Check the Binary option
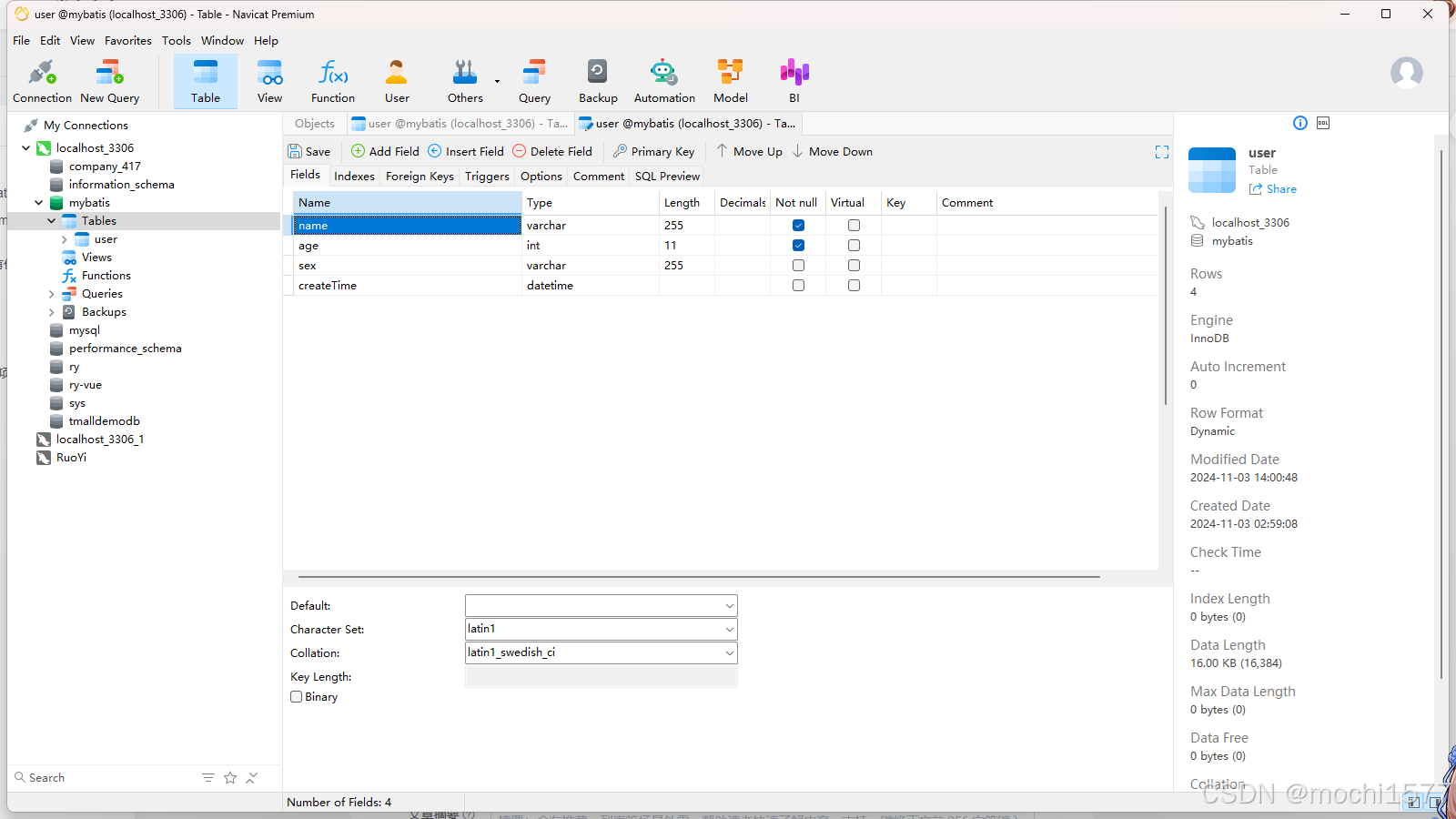1456x819 pixels. click(296, 696)
